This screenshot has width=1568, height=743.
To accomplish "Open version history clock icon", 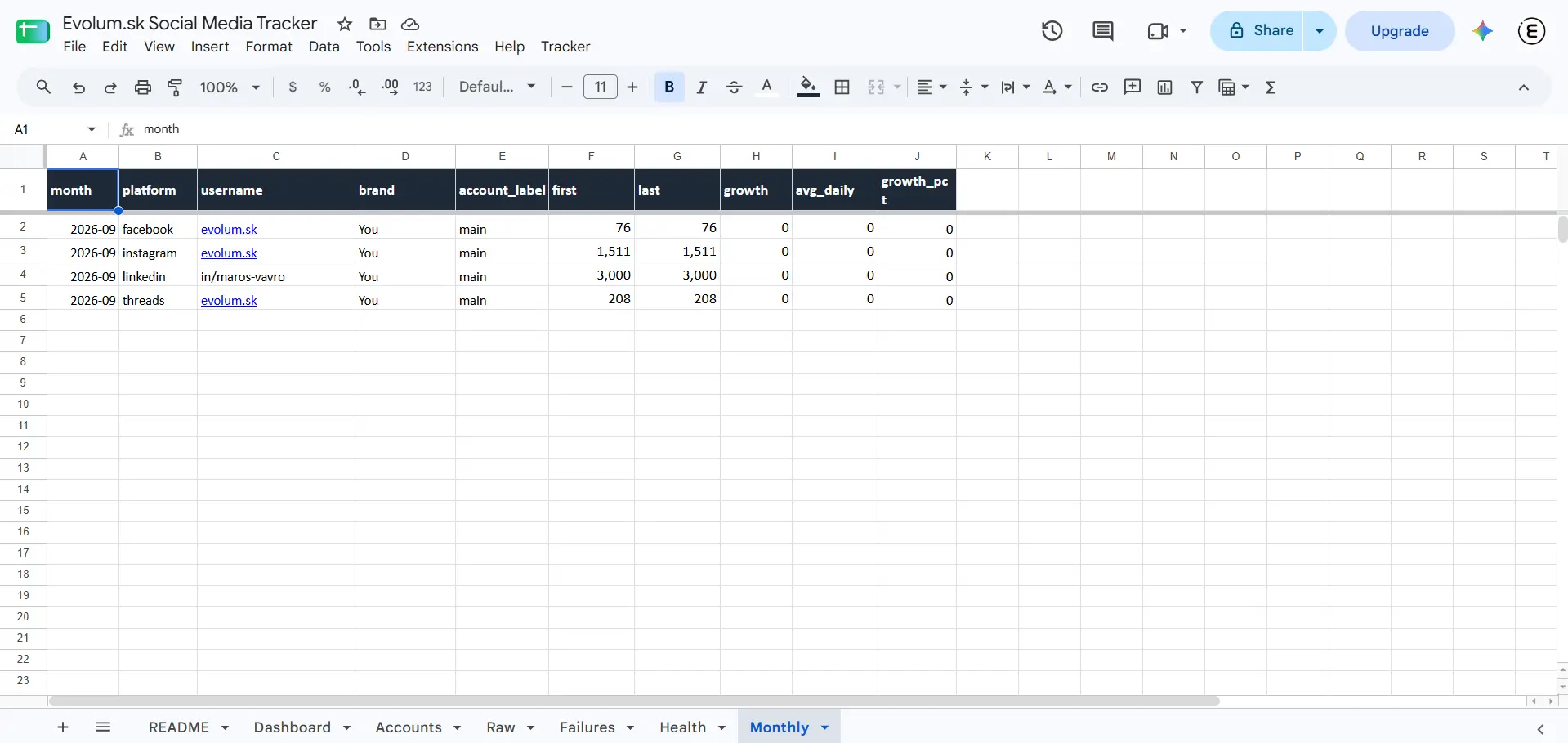I will point(1052,31).
